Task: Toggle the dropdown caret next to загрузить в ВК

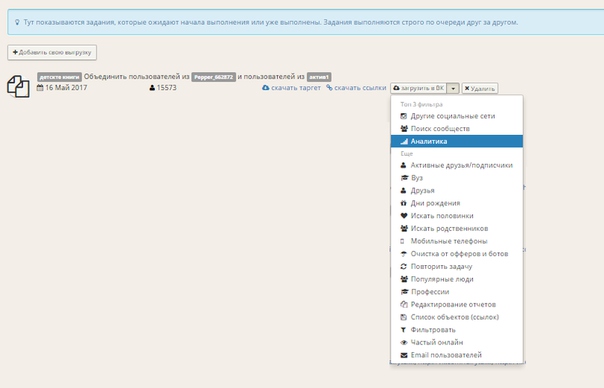Action: tap(453, 89)
